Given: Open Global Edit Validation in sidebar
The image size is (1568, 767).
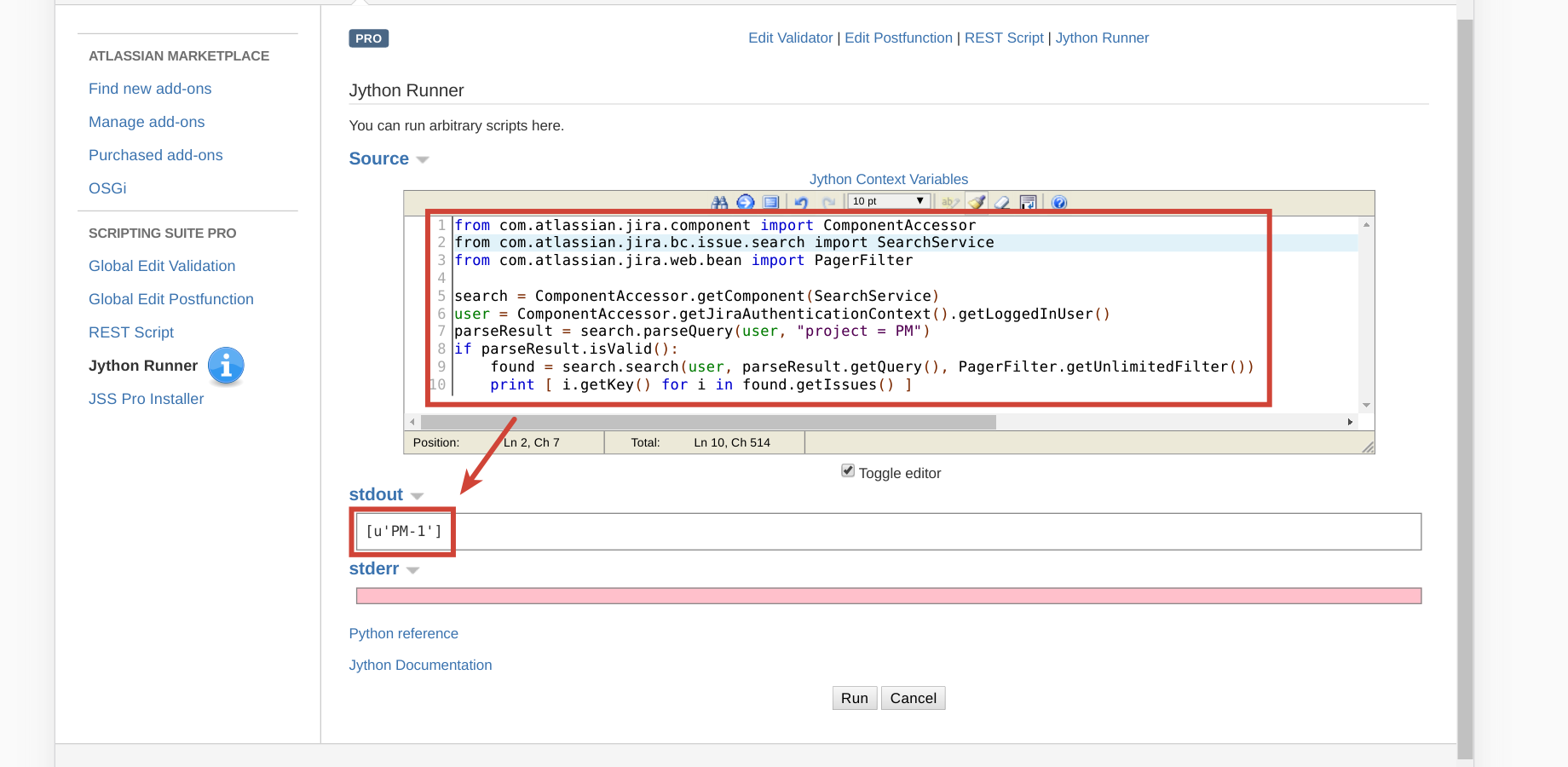Looking at the screenshot, I should 162,266.
